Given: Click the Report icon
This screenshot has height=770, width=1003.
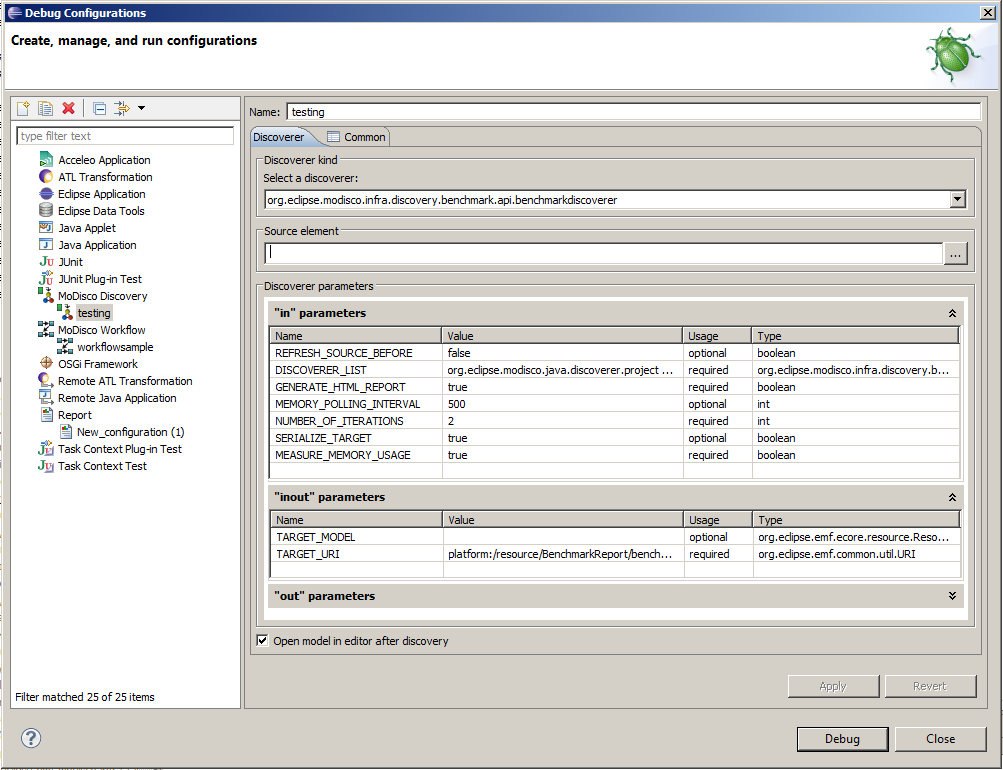Looking at the screenshot, I should point(46,414).
